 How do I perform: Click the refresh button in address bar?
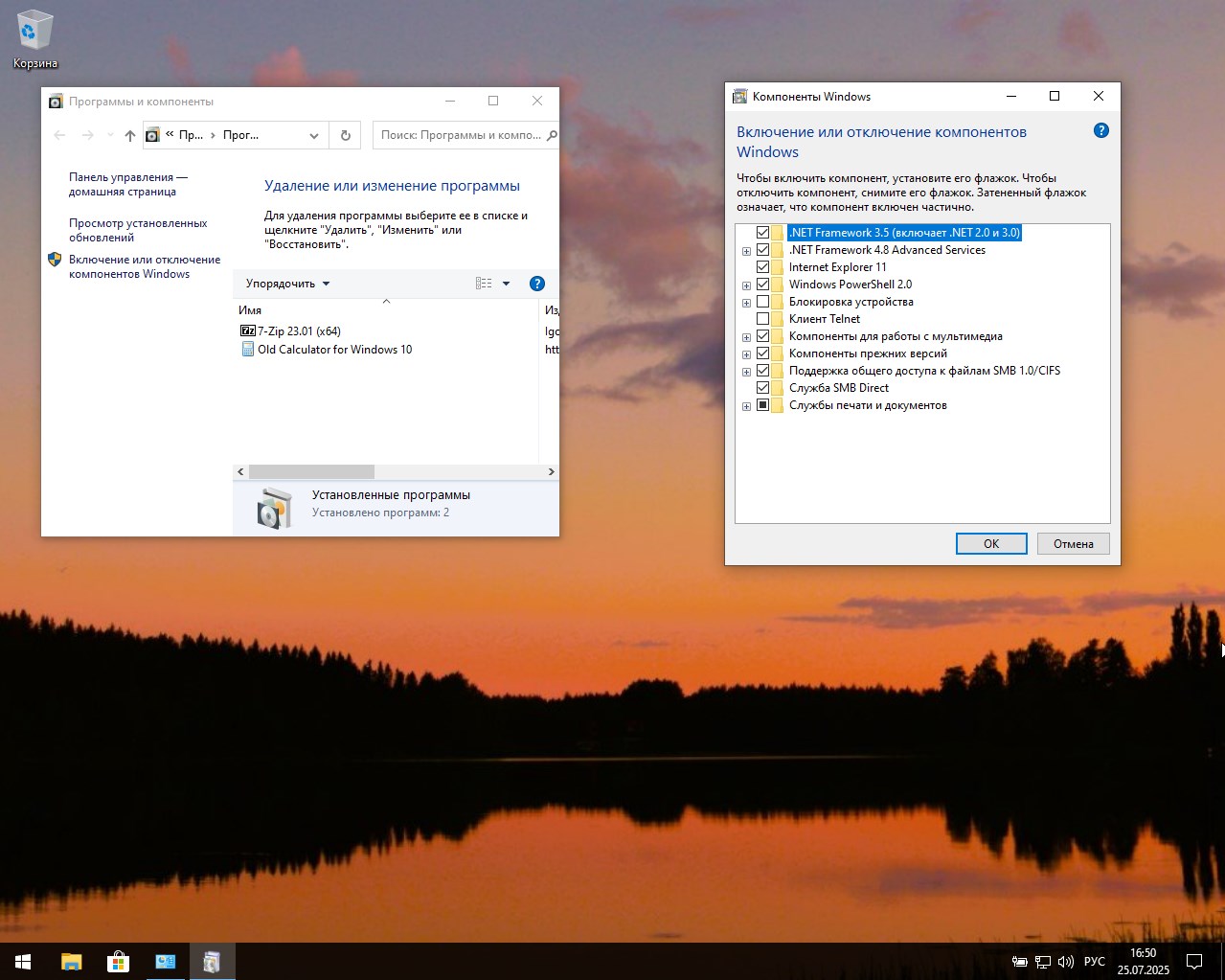click(x=346, y=135)
